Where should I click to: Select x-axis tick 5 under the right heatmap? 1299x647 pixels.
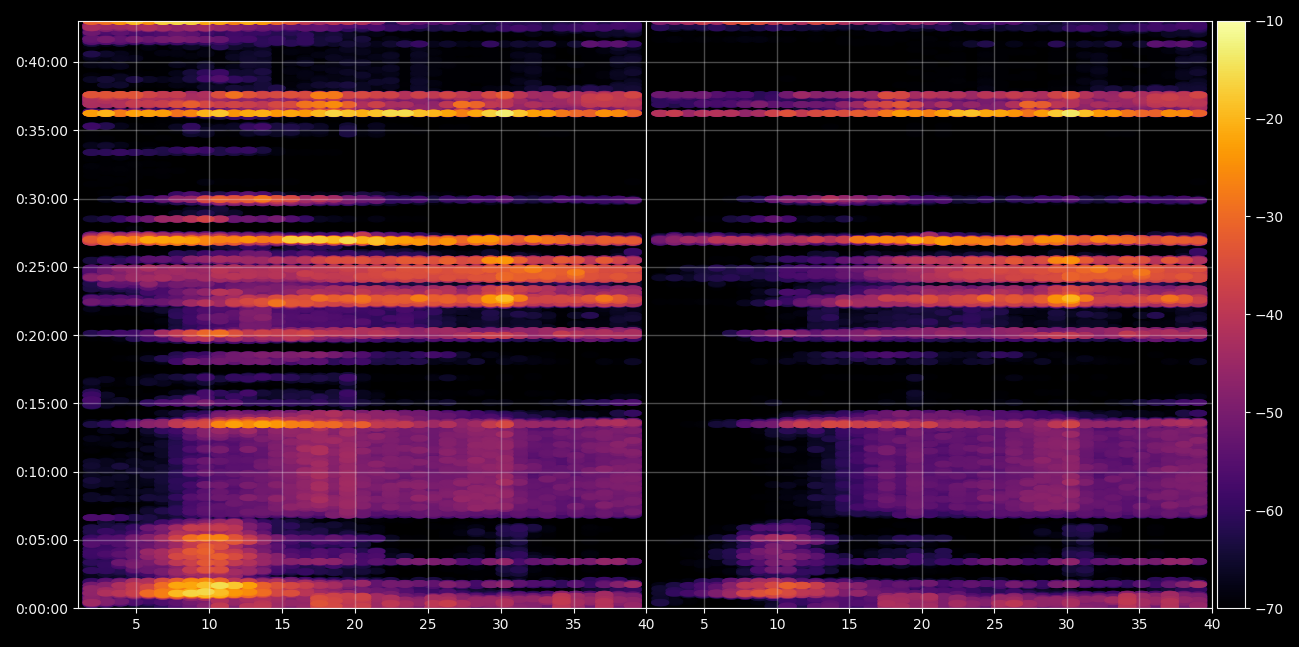pos(704,625)
